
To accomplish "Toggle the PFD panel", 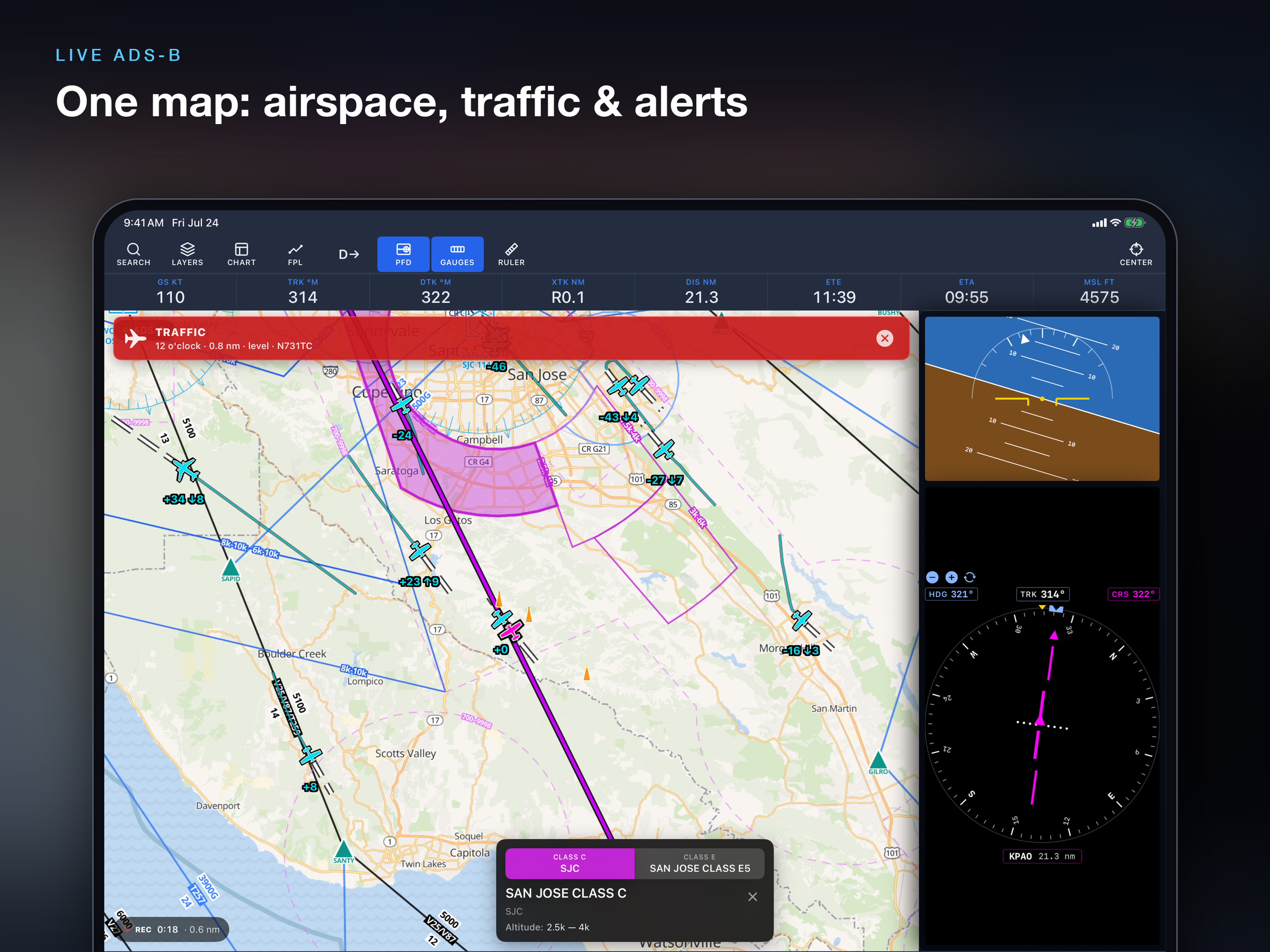I will (x=403, y=254).
